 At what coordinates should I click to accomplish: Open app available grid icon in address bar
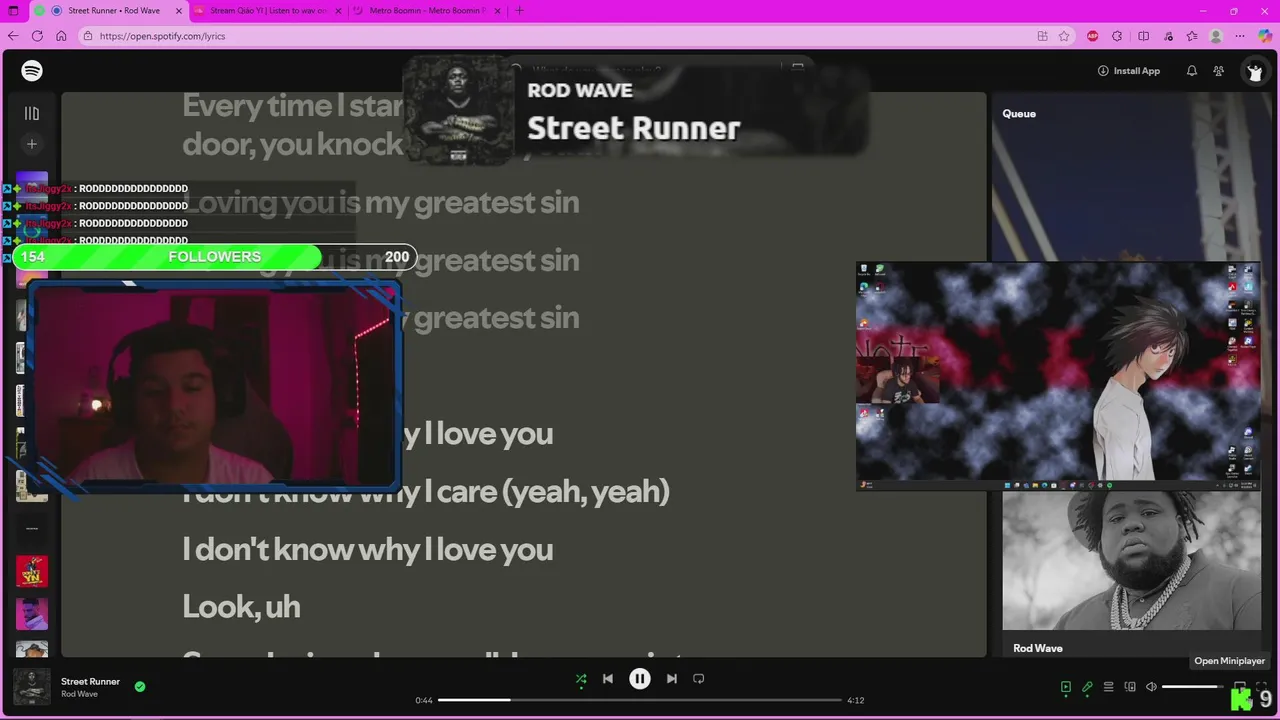tap(1042, 36)
